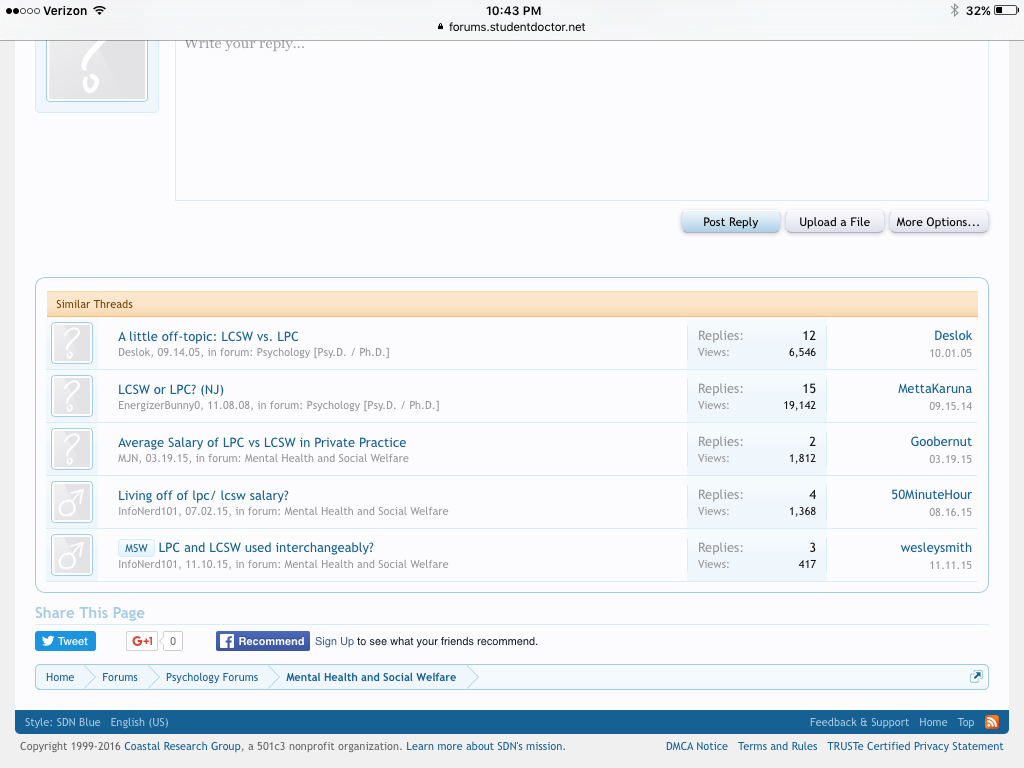Click the Google +1 share button

coord(142,641)
